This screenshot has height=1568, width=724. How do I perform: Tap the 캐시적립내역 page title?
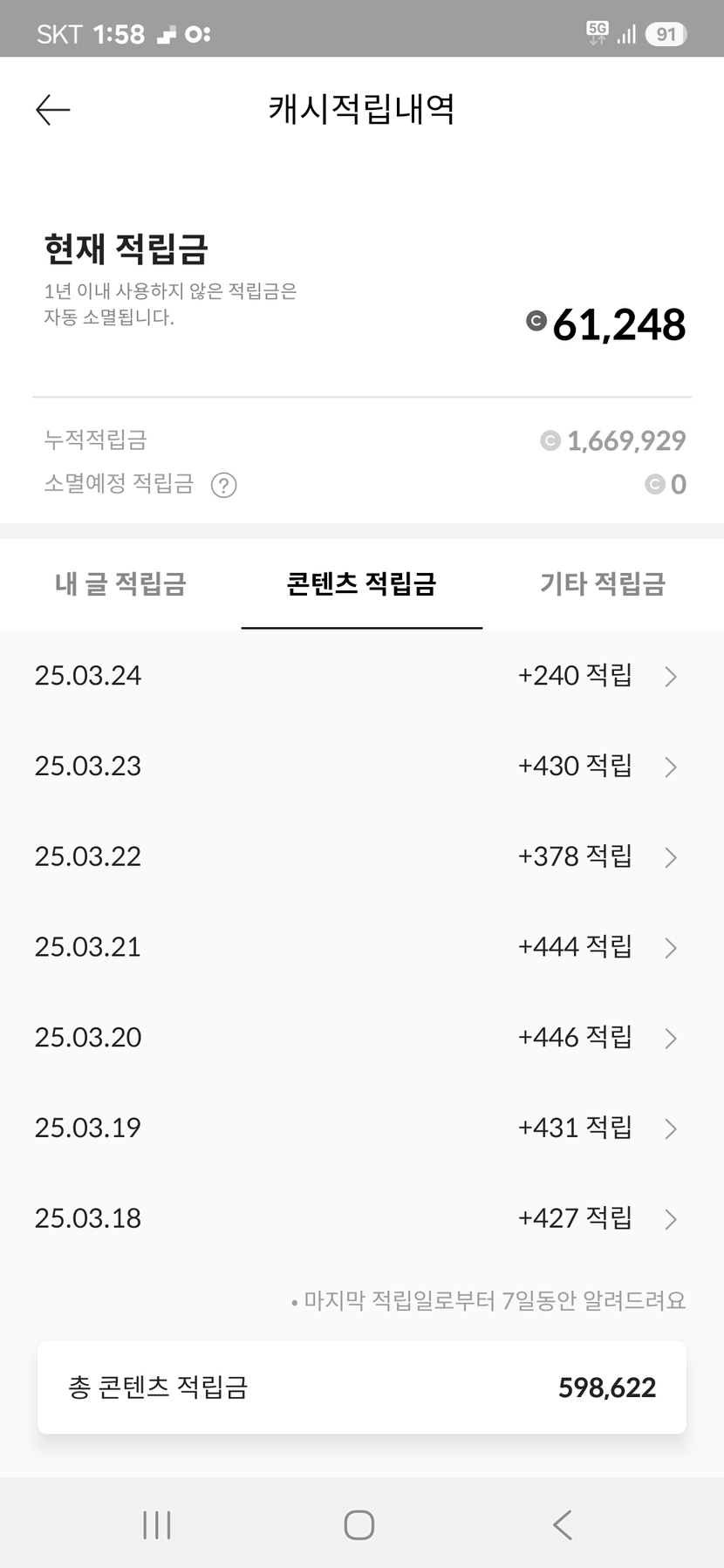(x=361, y=110)
